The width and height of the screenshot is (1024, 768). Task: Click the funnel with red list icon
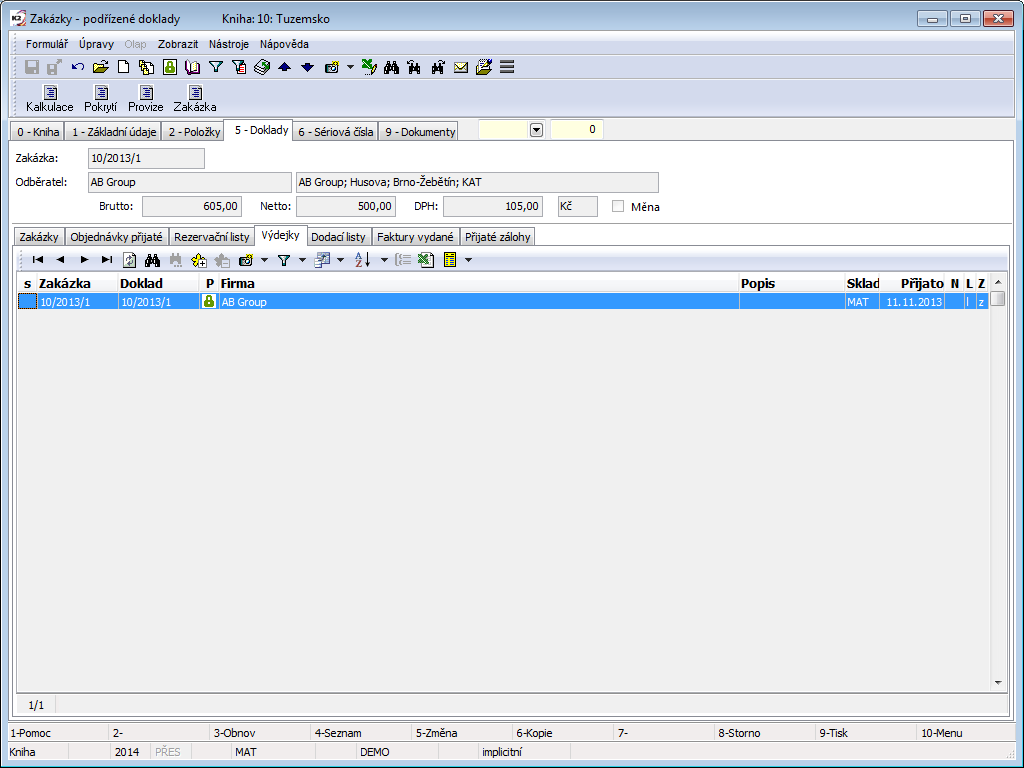239,67
